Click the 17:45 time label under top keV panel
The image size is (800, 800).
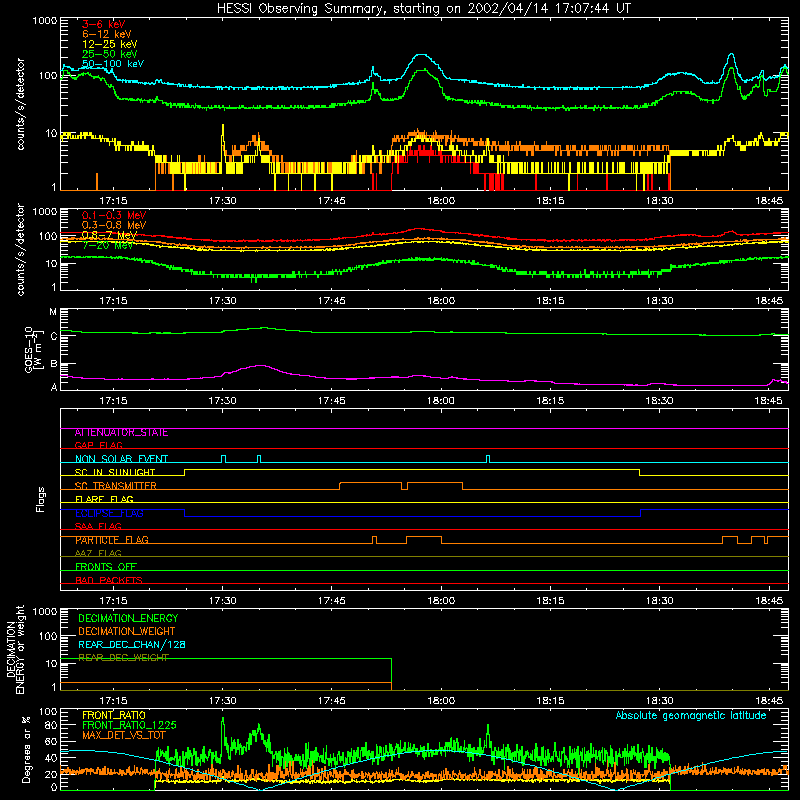click(332, 201)
